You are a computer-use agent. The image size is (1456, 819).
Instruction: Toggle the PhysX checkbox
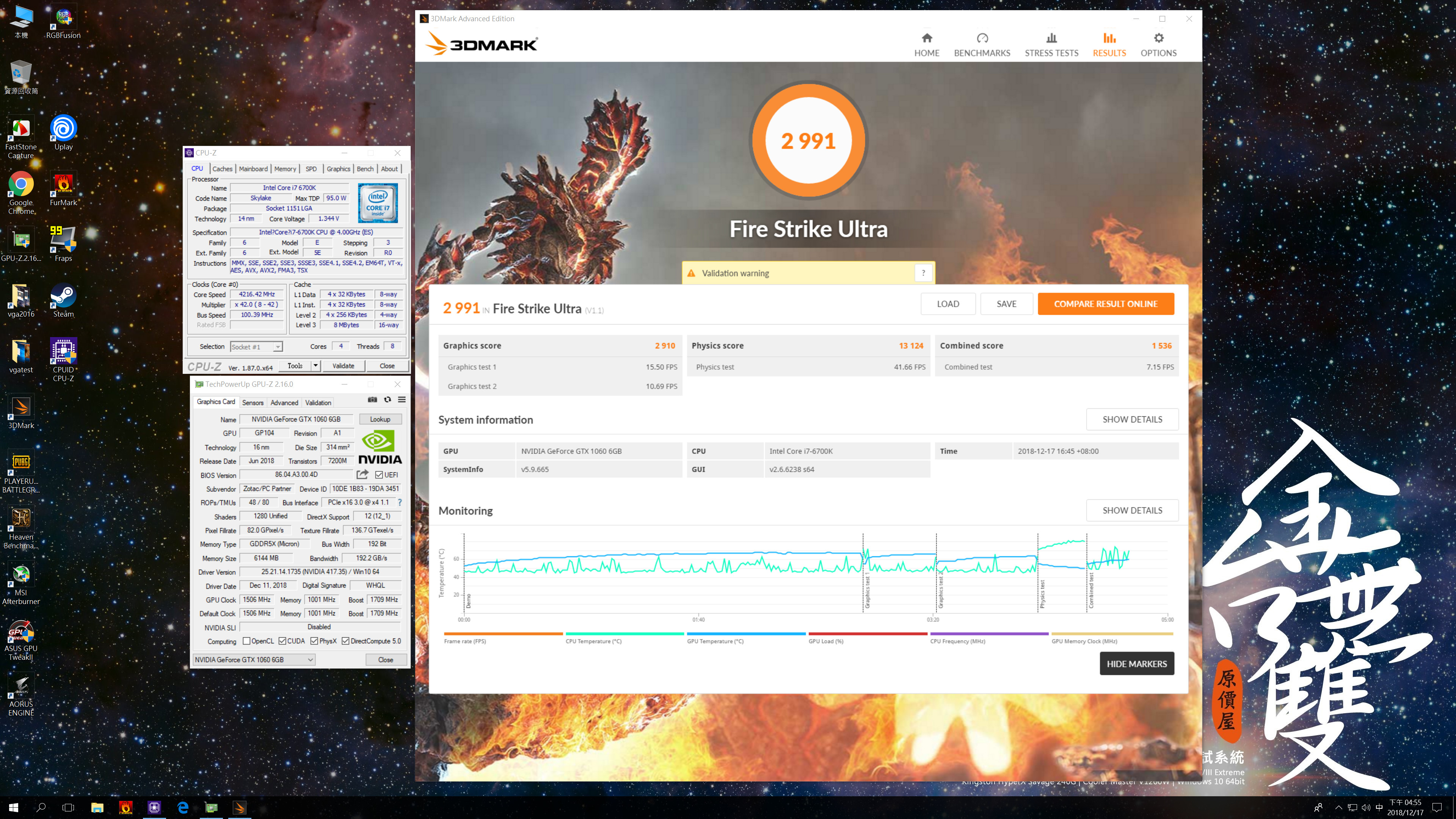pyautogui.click(x=314, y=642)
